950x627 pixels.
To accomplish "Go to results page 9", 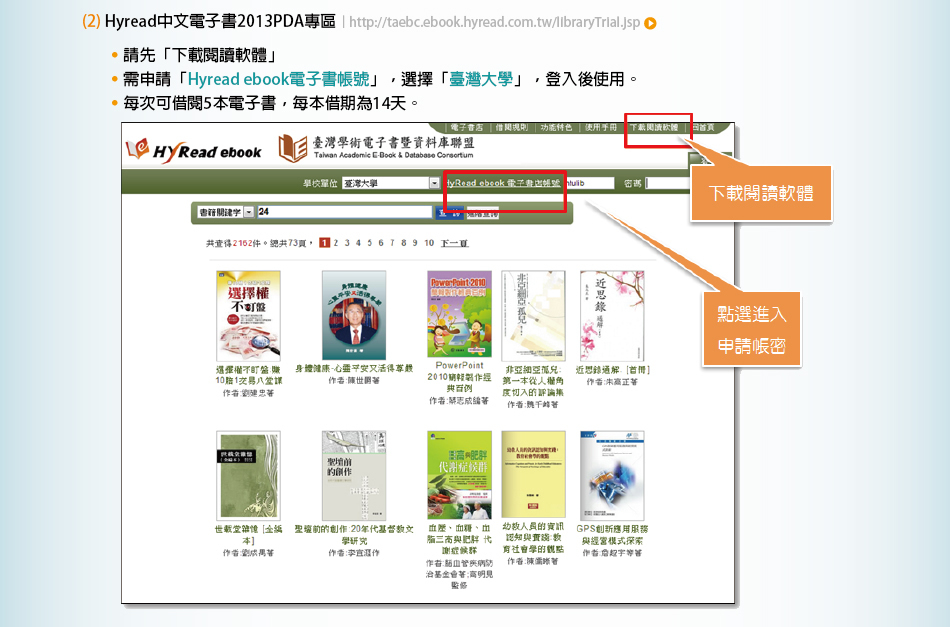I will [415, 243].
